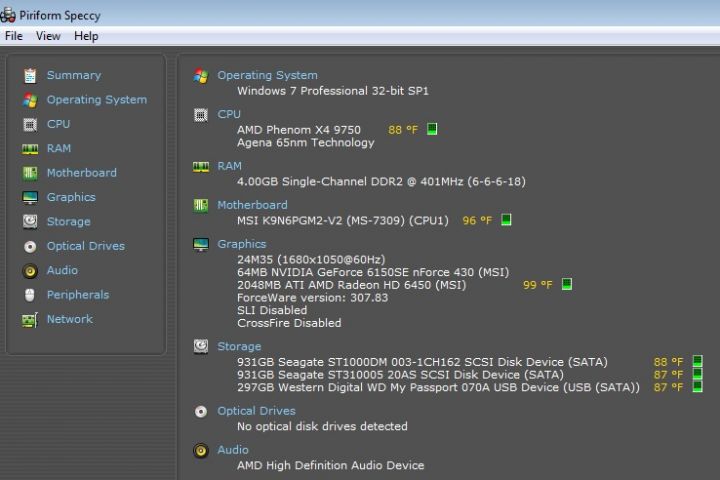This screenshot has width=720, height=480.
Task: Open the View menu
Action: point(48,36)
